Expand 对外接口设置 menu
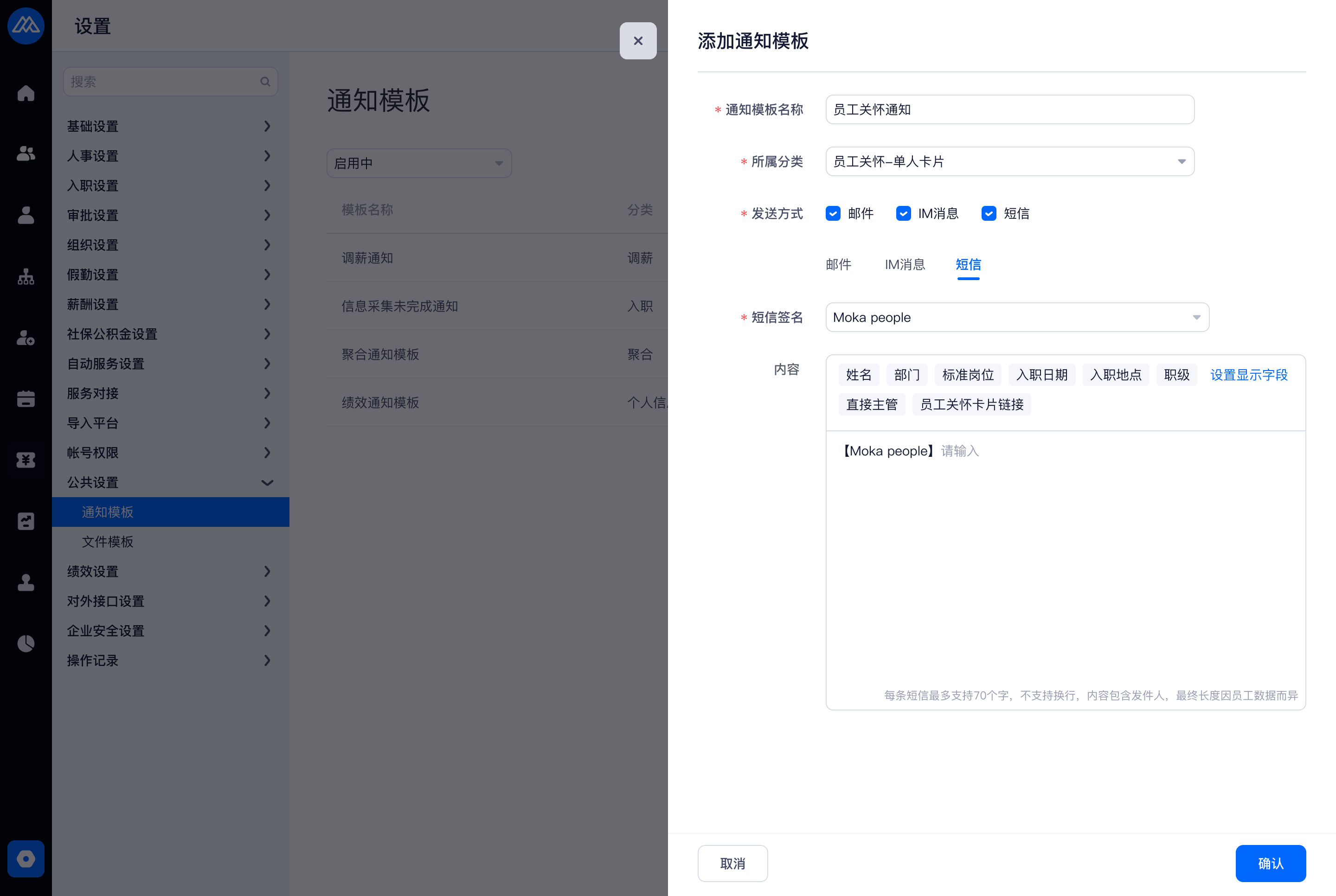The image size is (1336, 896). click(x=170, y=601)
